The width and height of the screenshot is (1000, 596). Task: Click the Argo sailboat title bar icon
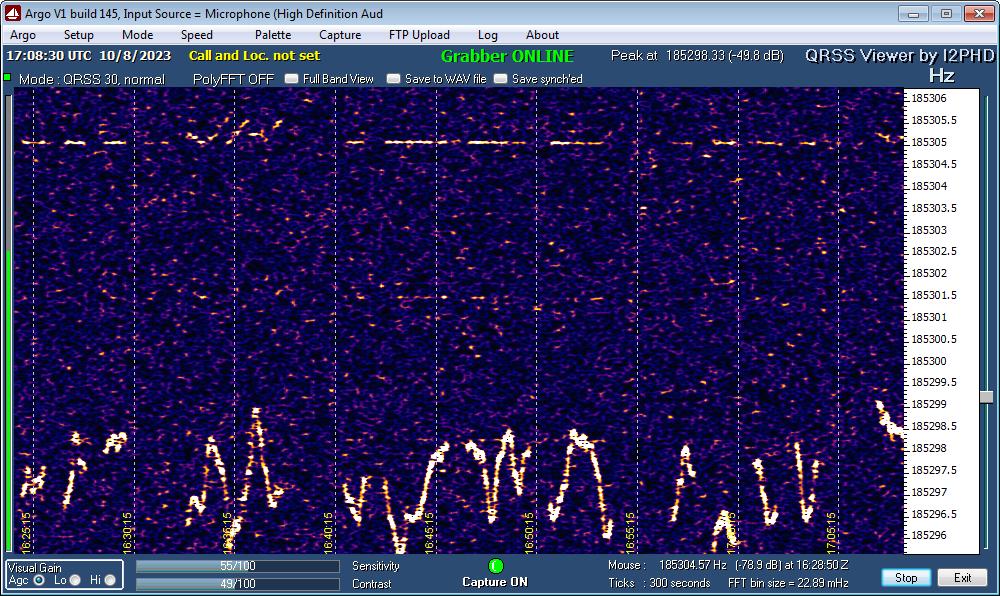(13, 13)
